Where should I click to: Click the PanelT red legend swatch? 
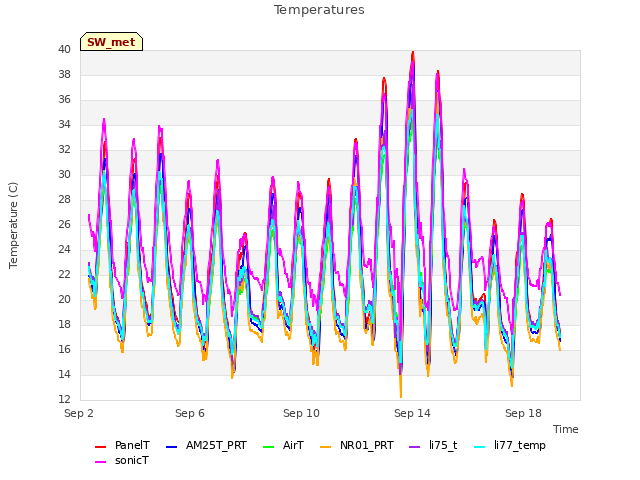tap(100, 447)
